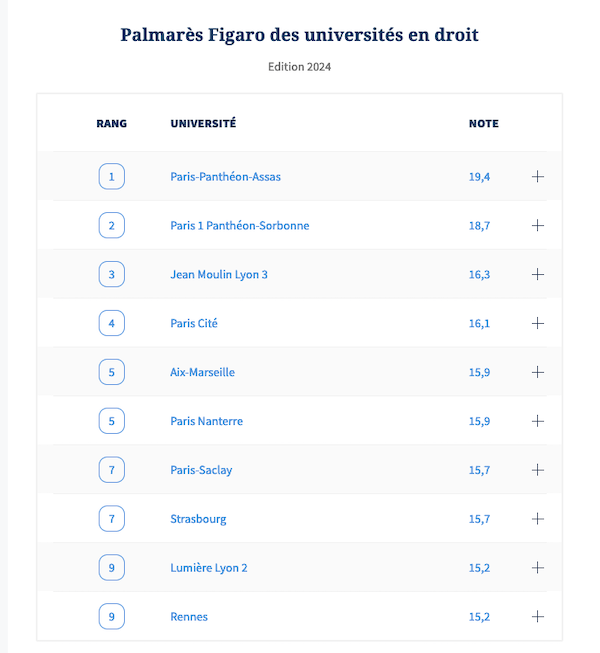Expand Aix-Marseille row with plus icon
The image size is (600, 653).
point(538,372)
